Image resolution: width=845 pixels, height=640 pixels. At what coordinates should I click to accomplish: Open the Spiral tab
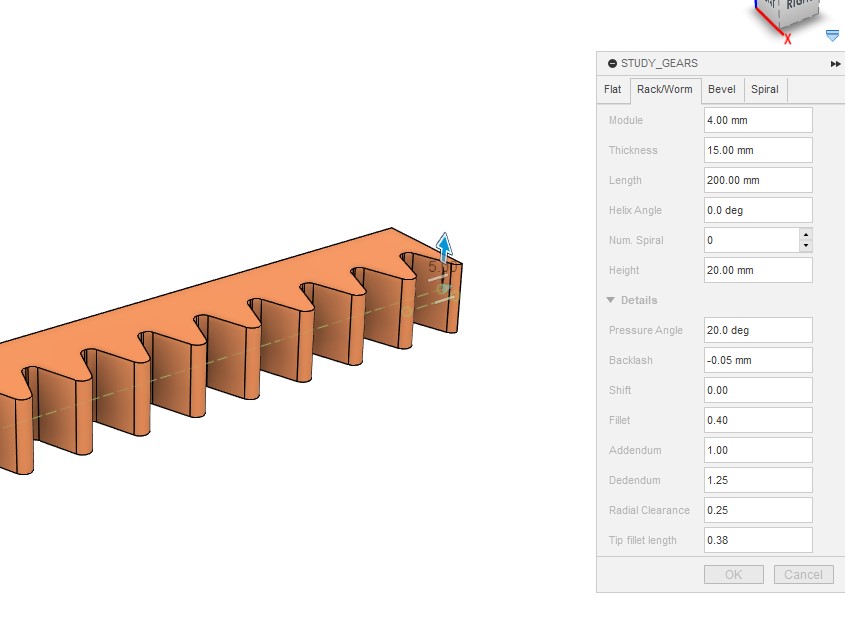764,90
